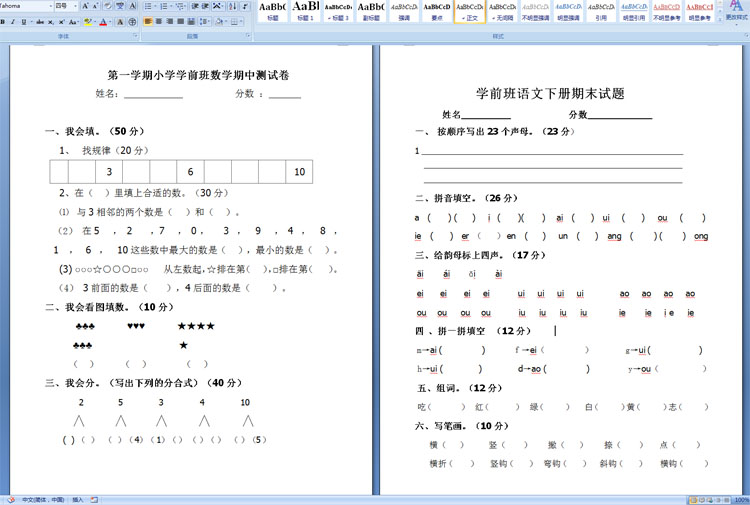The image size is (750, 505).
Task: Toggle italic formatting
Action: [13, 22]
